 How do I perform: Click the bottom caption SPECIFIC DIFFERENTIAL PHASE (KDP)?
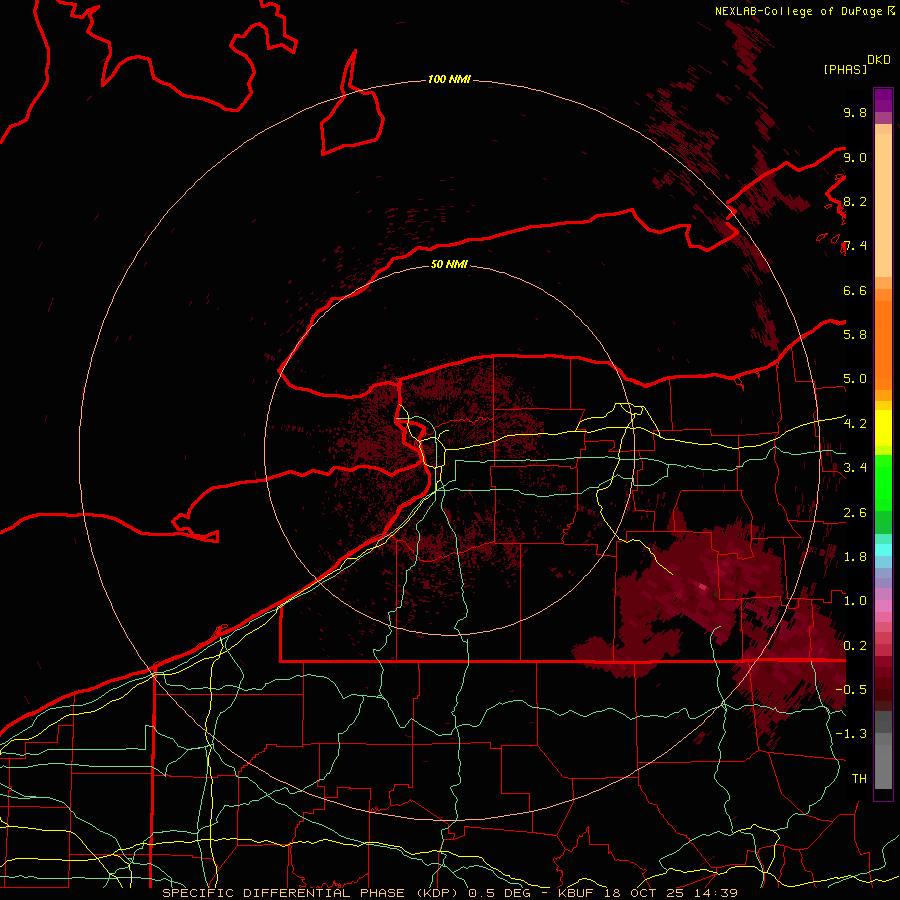click(x=312, y=893)
